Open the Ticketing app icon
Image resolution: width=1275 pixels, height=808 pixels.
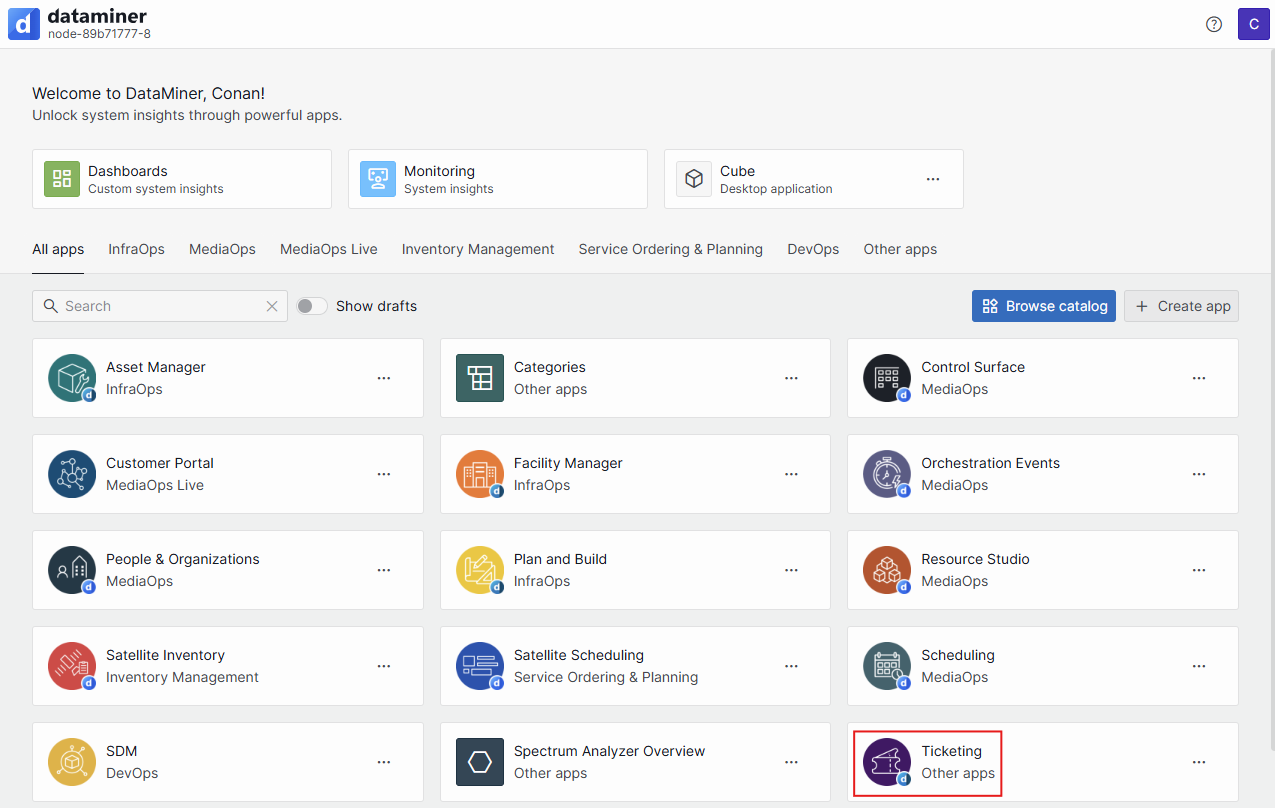pyautogui.click(x=887, y=762)
